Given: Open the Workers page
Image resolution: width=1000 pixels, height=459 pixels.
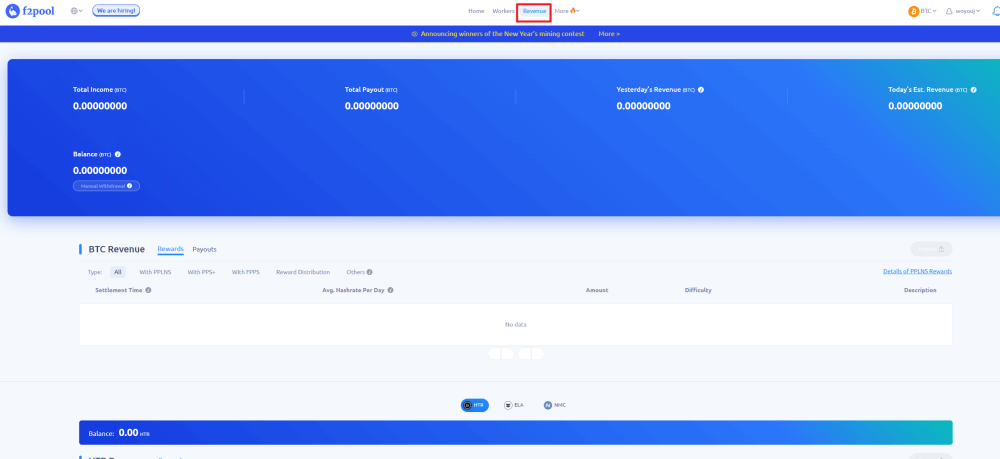Looking at the screenshot, I should (503, 11).
